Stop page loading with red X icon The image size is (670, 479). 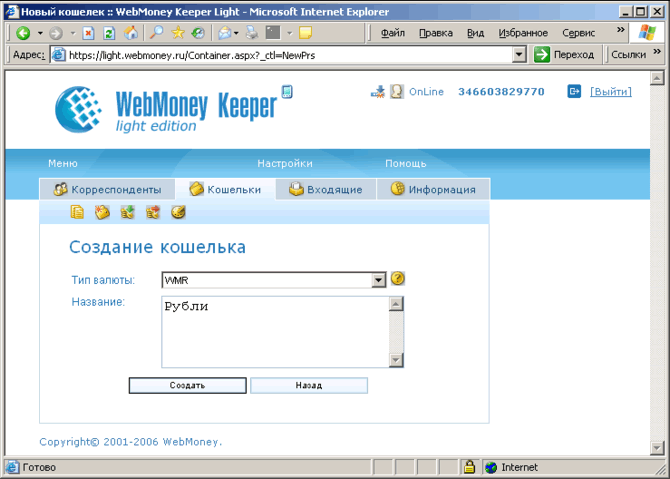click(x=88, y=32)
